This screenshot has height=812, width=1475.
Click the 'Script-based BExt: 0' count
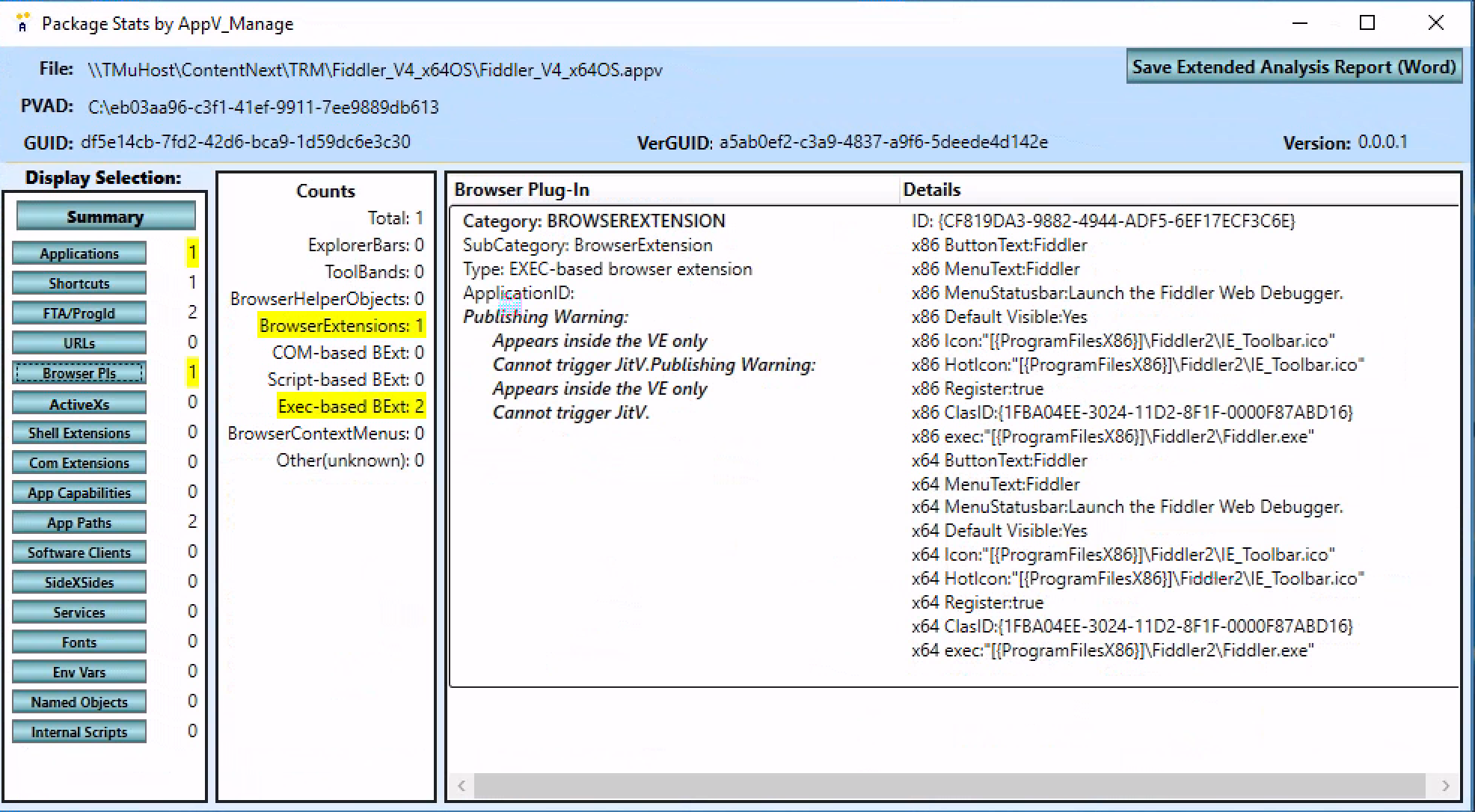click(346, 380)
